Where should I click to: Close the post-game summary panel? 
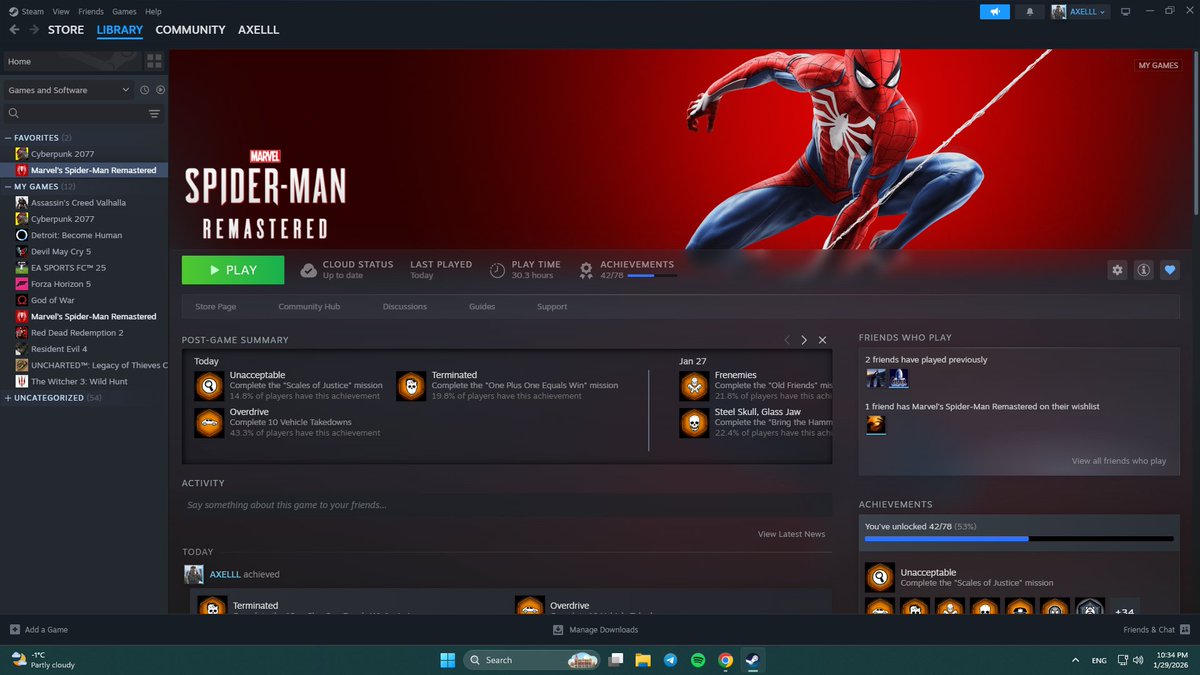click(x=823, y=340)
